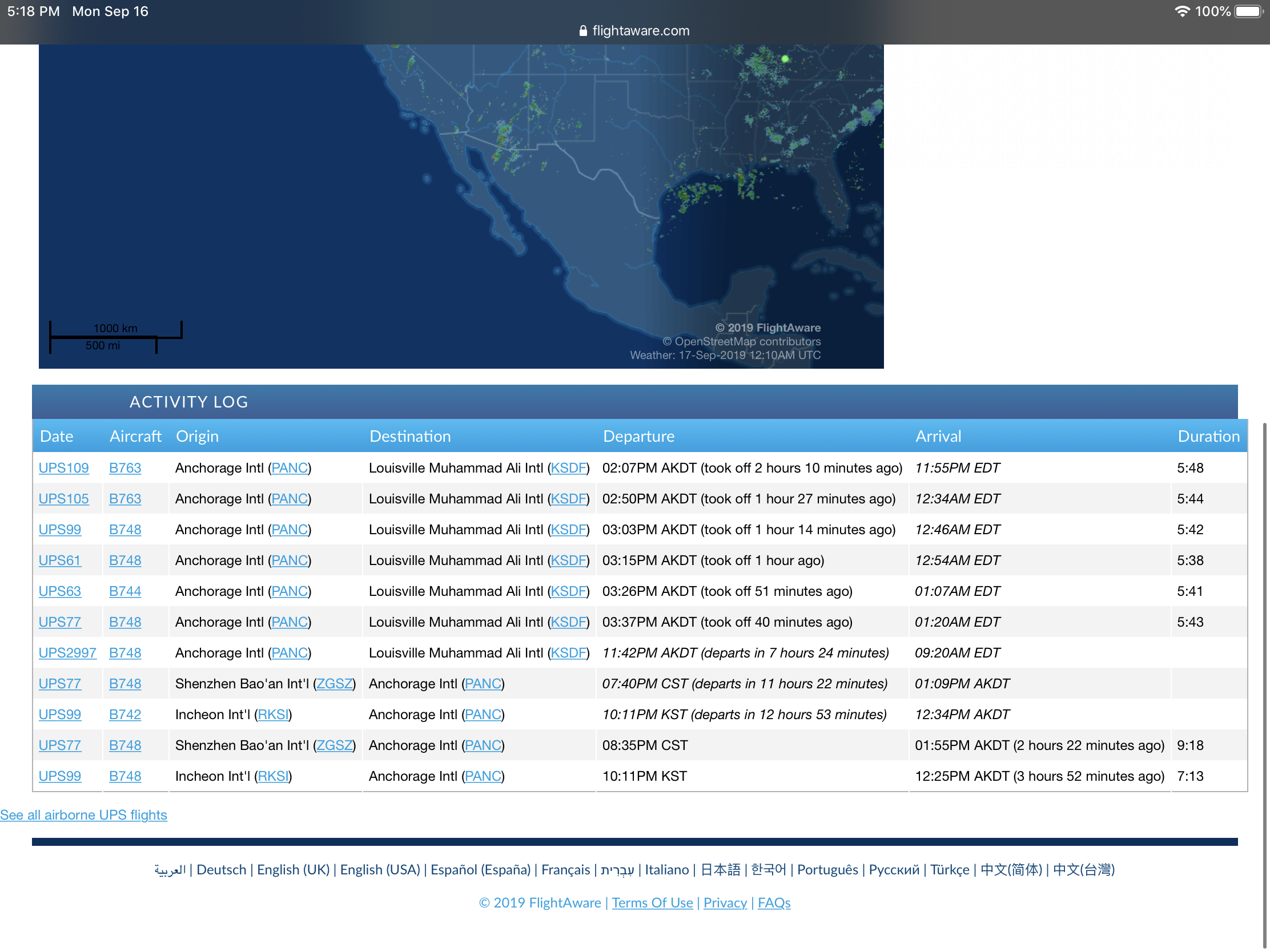Open FAQs link in footer

click(774, 903)
